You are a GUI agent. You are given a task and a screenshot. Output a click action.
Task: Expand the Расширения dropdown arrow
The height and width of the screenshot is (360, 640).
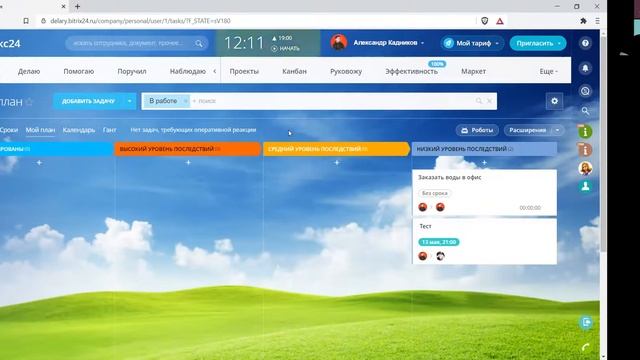(x=557, y=130)
